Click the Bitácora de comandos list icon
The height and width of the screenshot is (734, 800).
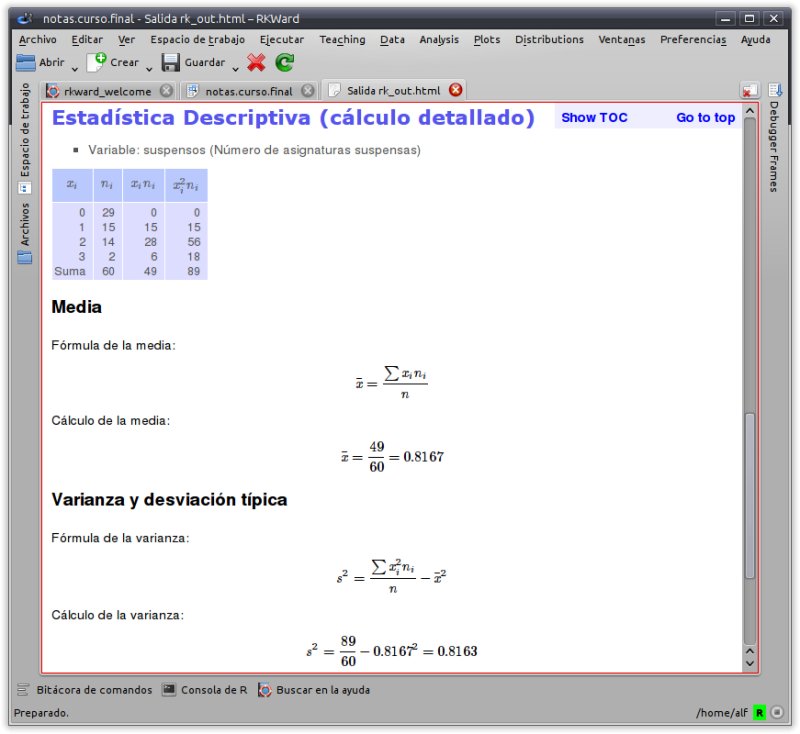point(23,690)
